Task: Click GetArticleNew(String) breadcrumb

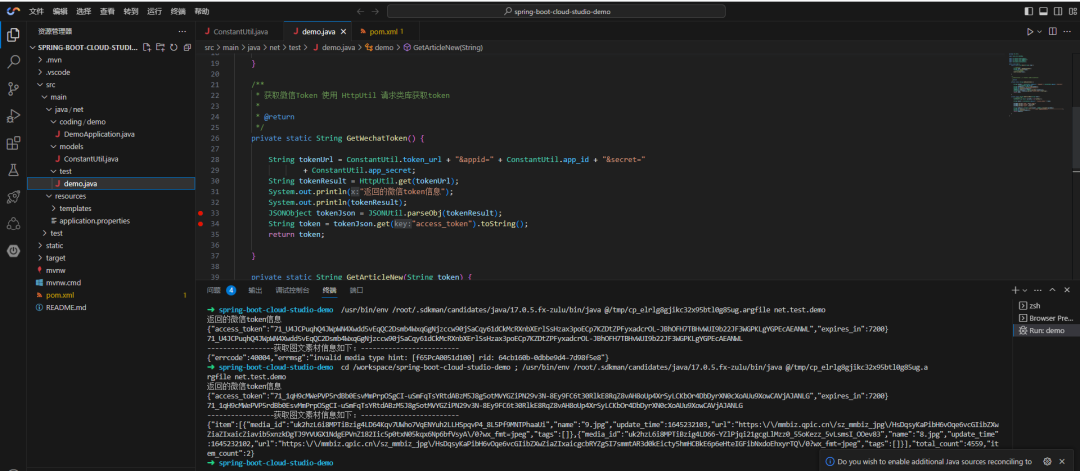Action: (448, 48)
